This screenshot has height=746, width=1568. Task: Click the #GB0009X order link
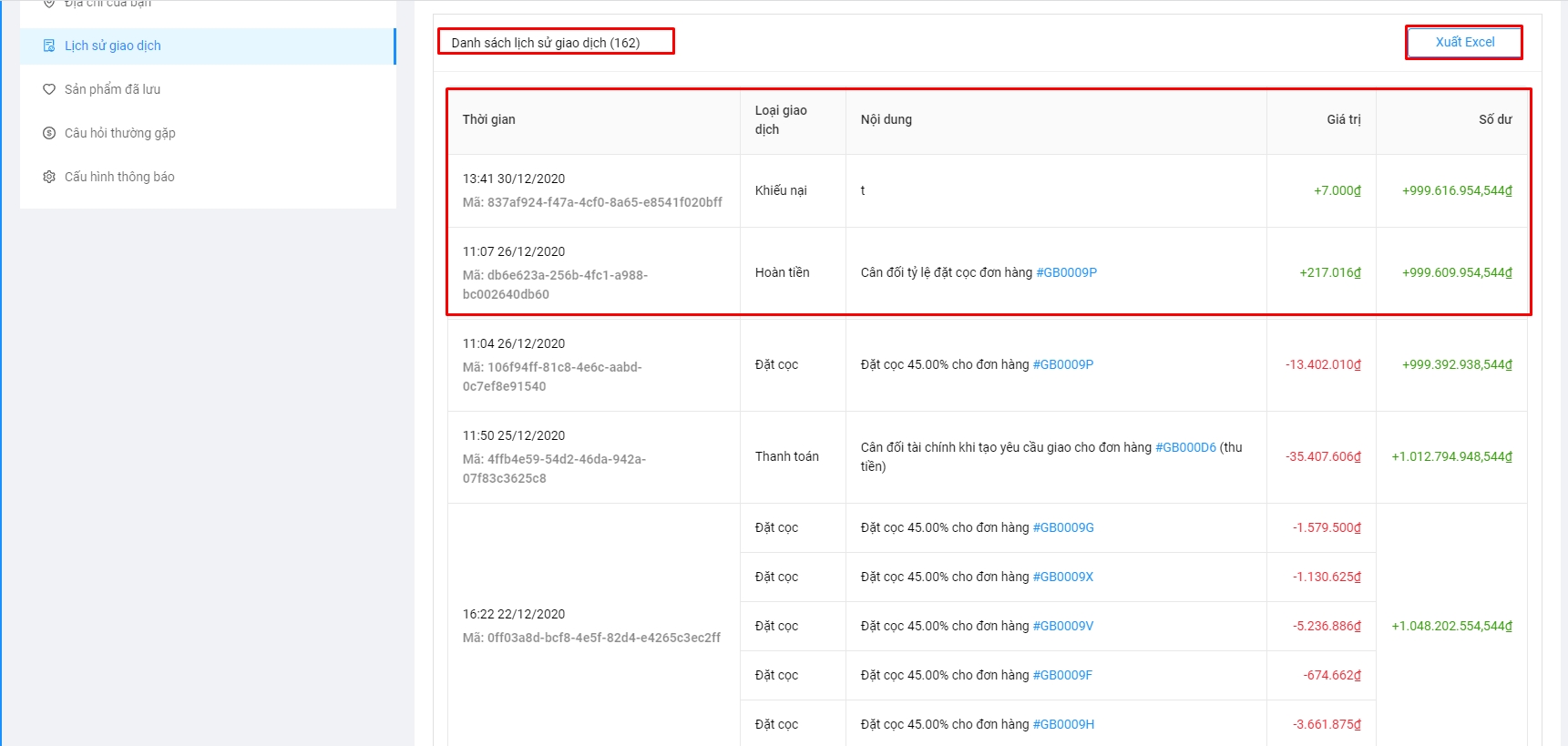click(1062, 577)
